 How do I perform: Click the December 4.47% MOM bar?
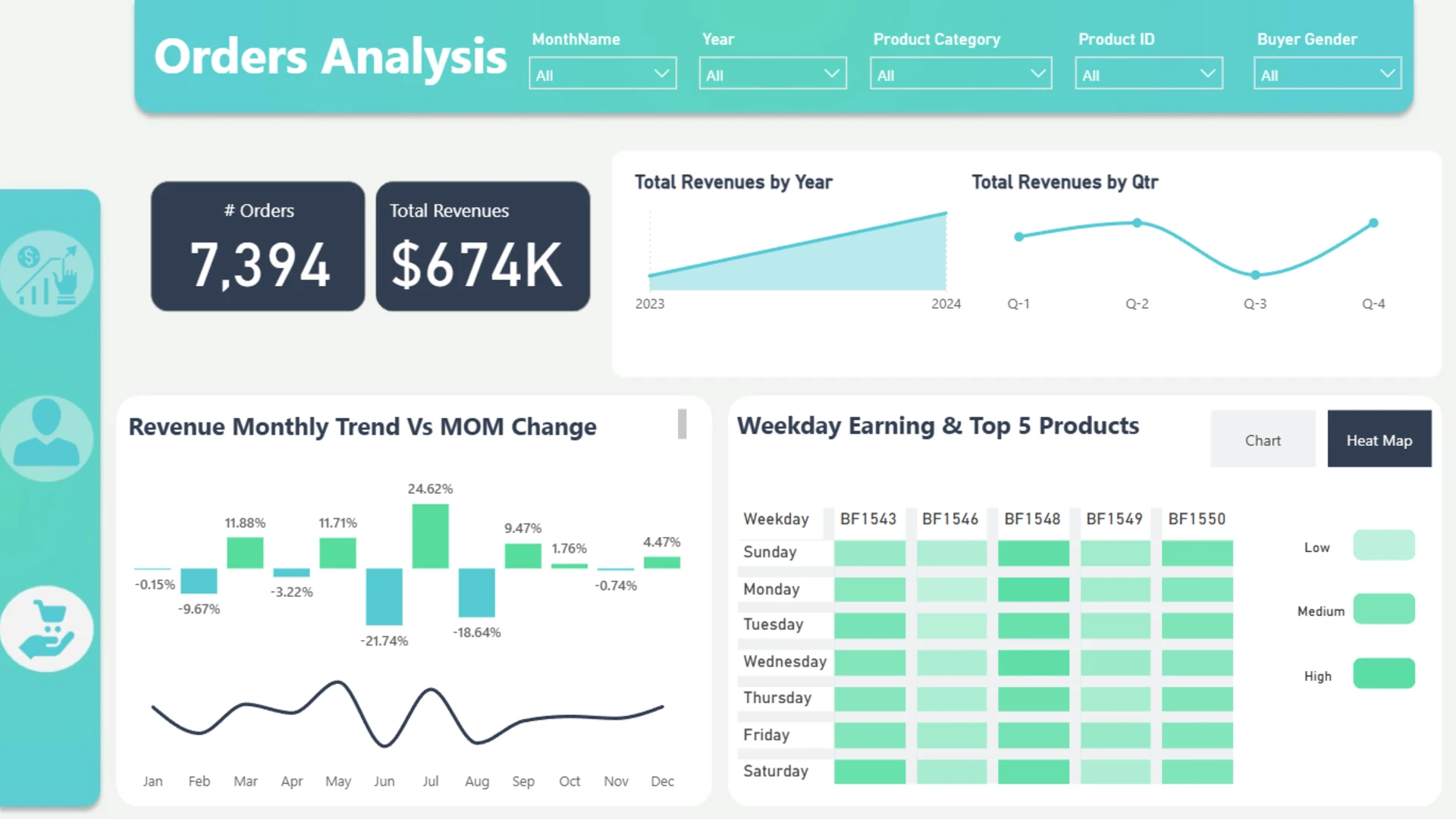661,562
